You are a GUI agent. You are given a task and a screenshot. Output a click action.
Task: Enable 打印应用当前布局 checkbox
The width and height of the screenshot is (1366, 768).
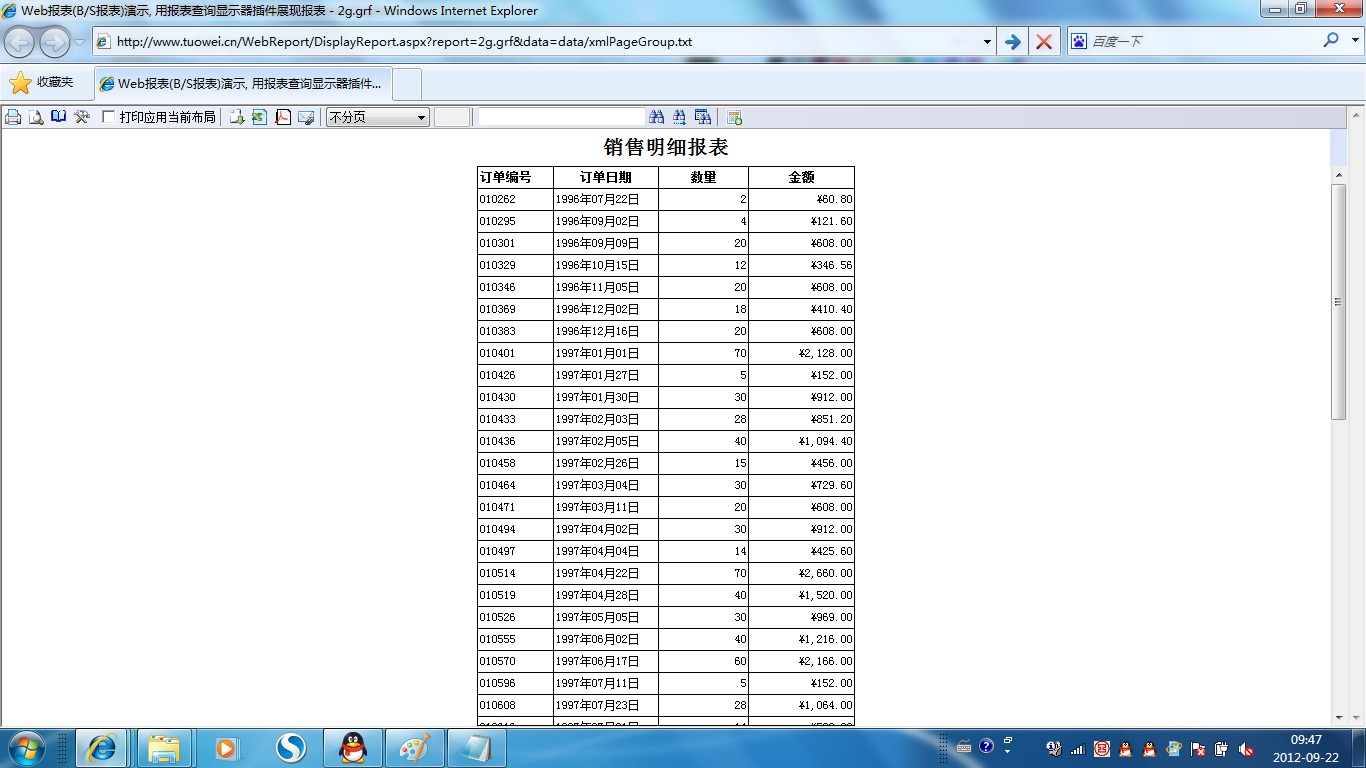point(109,117)
